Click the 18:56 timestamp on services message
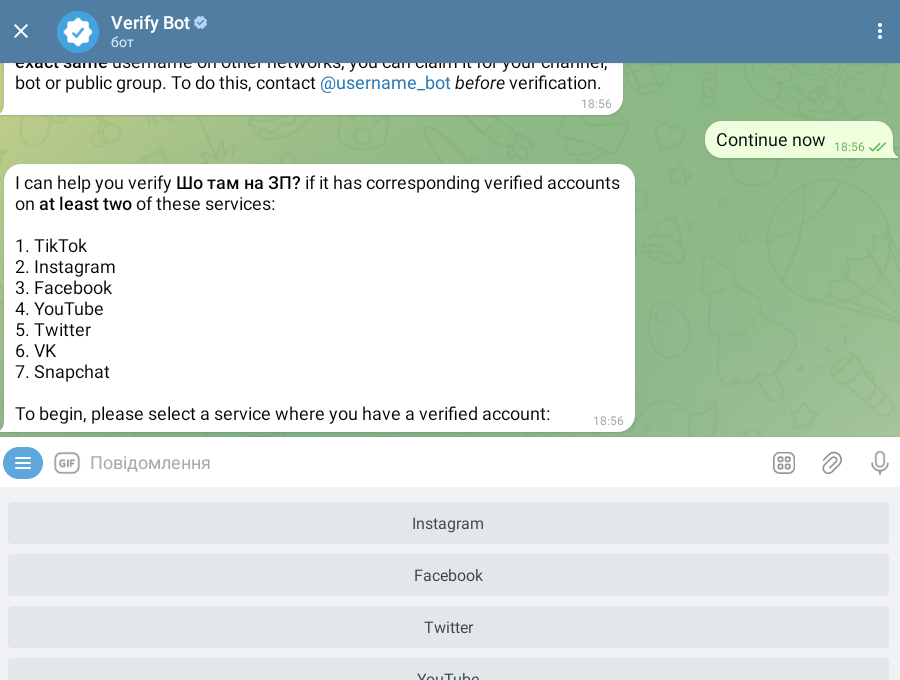The width and height of the screenshot is (900, 680). click(608, 421)
